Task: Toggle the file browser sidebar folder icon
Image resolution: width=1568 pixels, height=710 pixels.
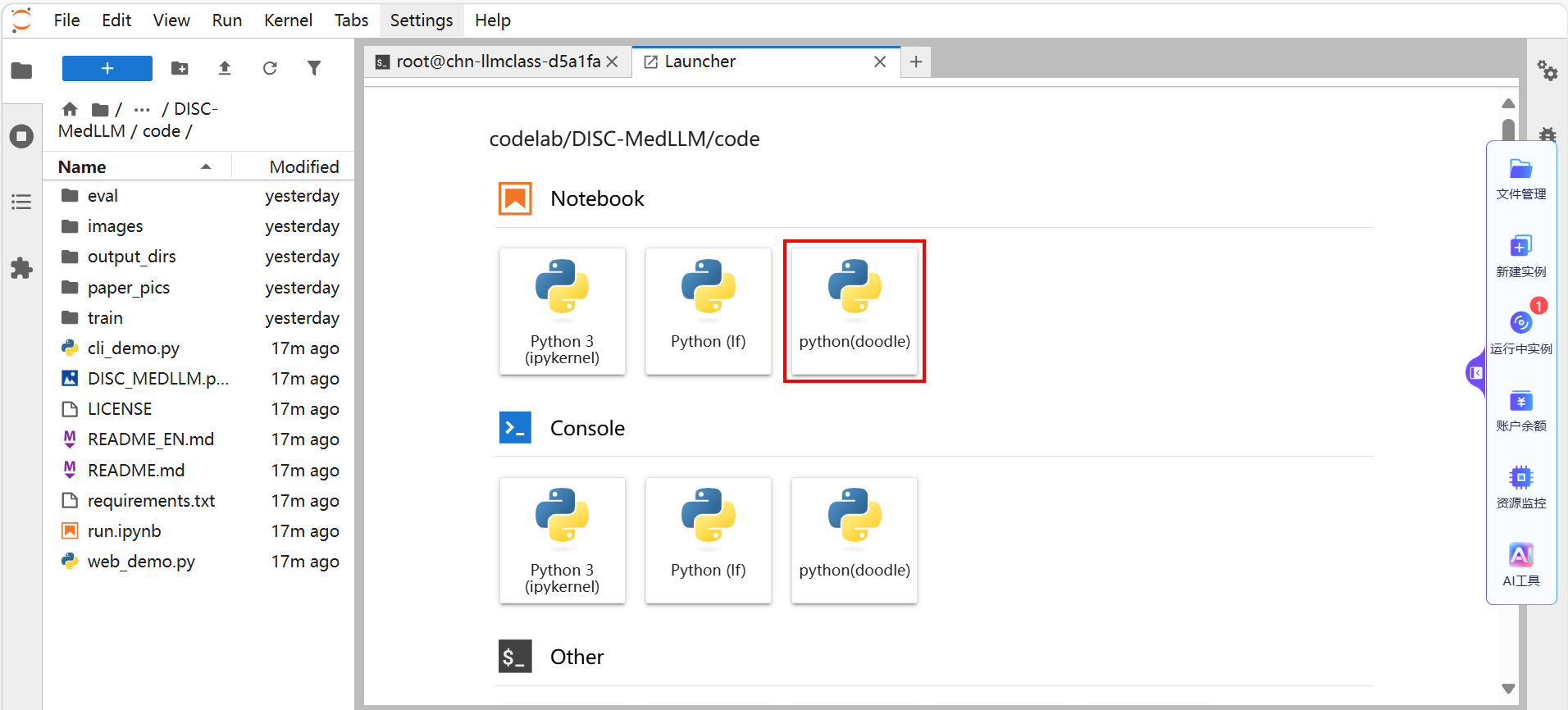Action: tap(21, 71)
